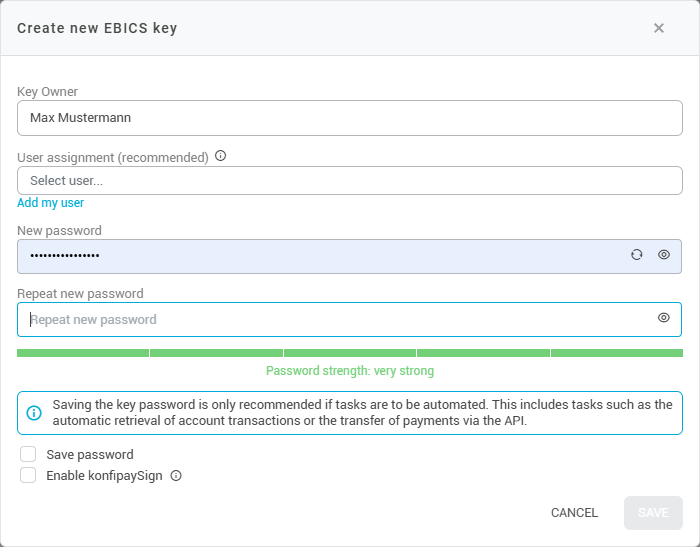Click the 'Password strength: very strong' text
Viewport: 700px width, 547px height.
pyautogui.click(x=349, y=371)
